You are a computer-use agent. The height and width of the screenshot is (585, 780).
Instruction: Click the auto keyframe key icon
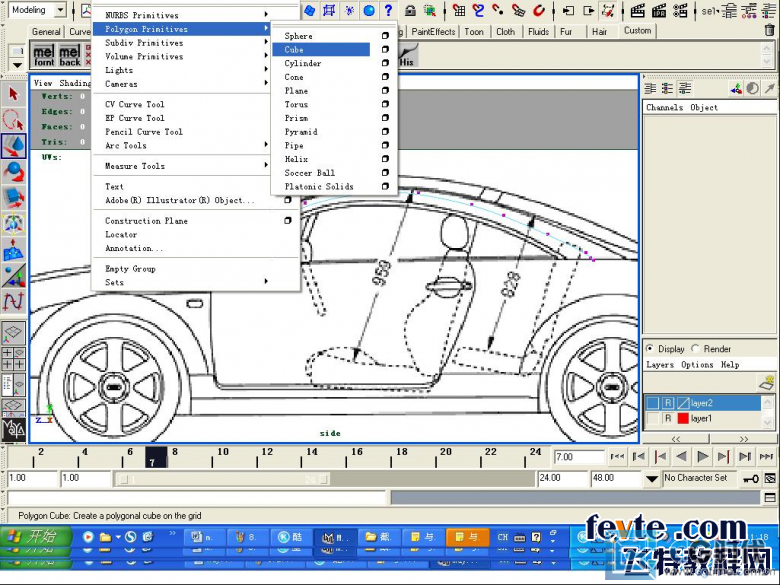[x=751, y=479]
